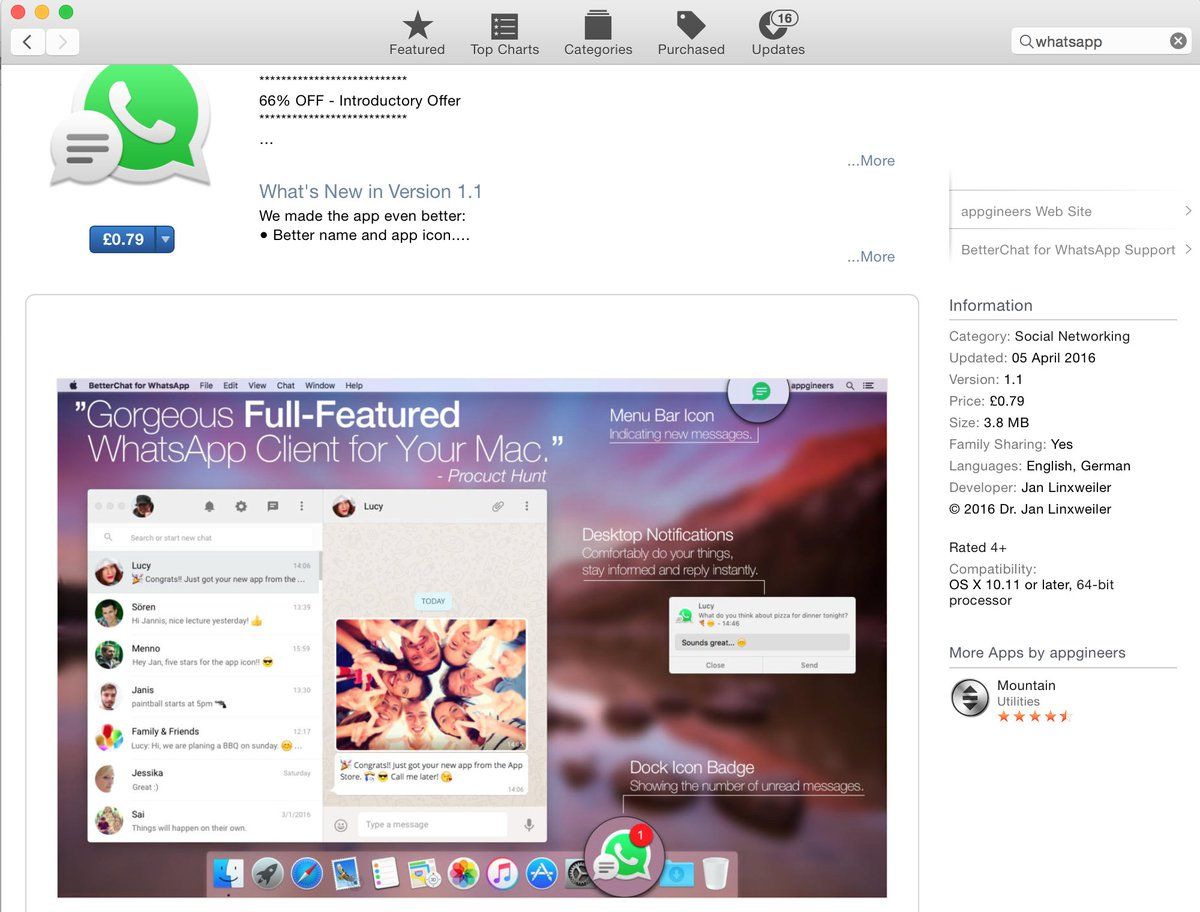The height and width of the screenshot is (912, 1200).
Task: Open the Mountain app title link
Action: (x=1026, y=685)
